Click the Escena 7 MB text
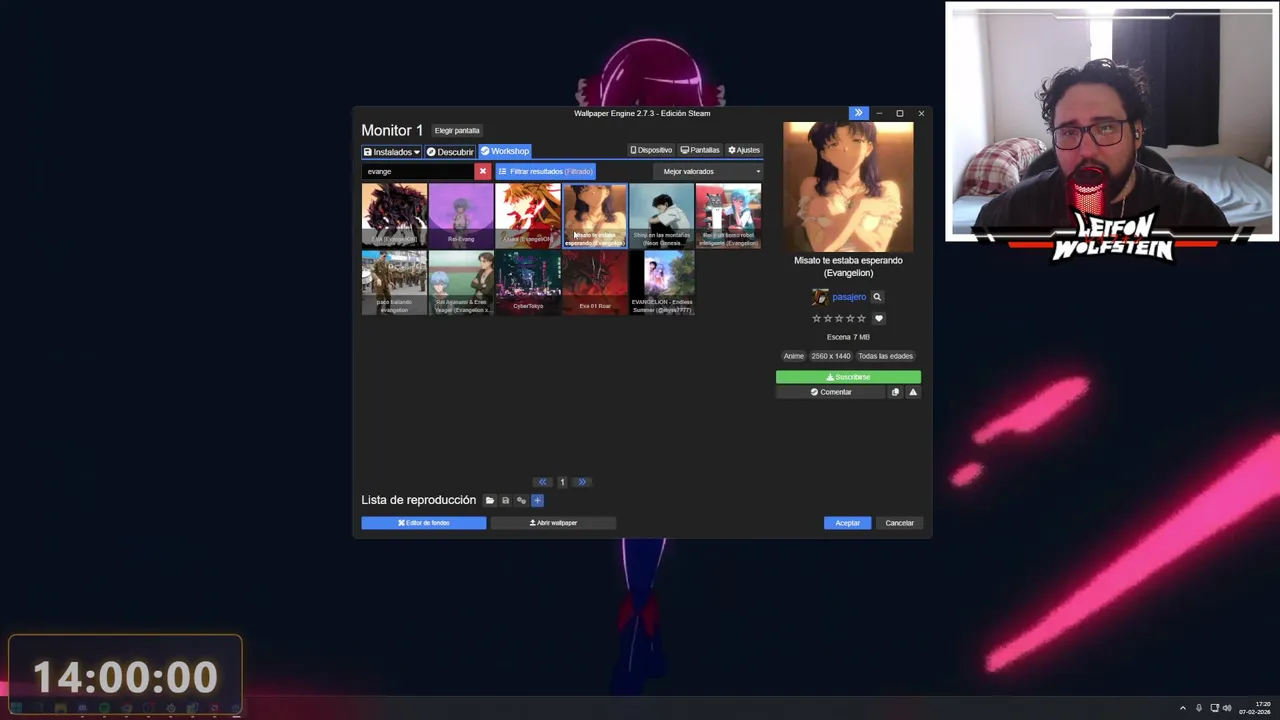1280x720 pixels. click(x=848, y=337)
